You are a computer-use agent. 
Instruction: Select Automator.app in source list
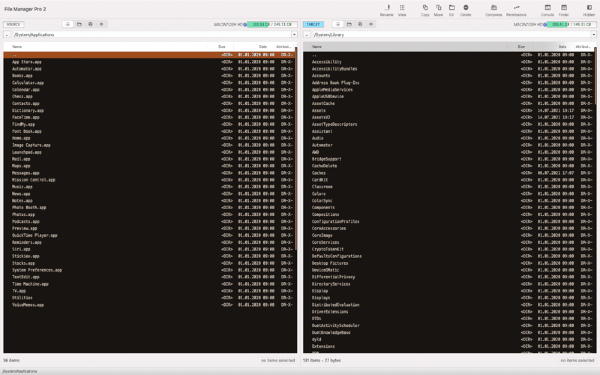[x=149, y=69]
